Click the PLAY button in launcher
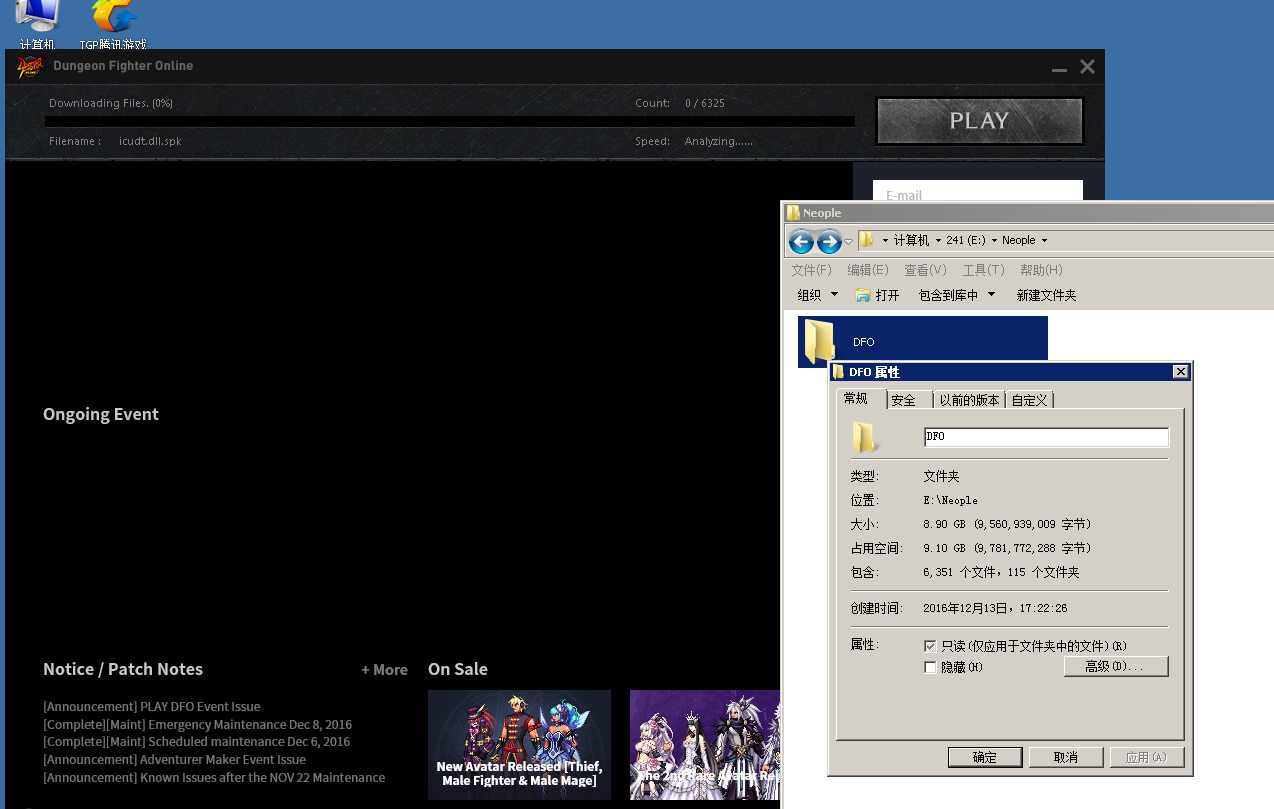 point(980,121)
